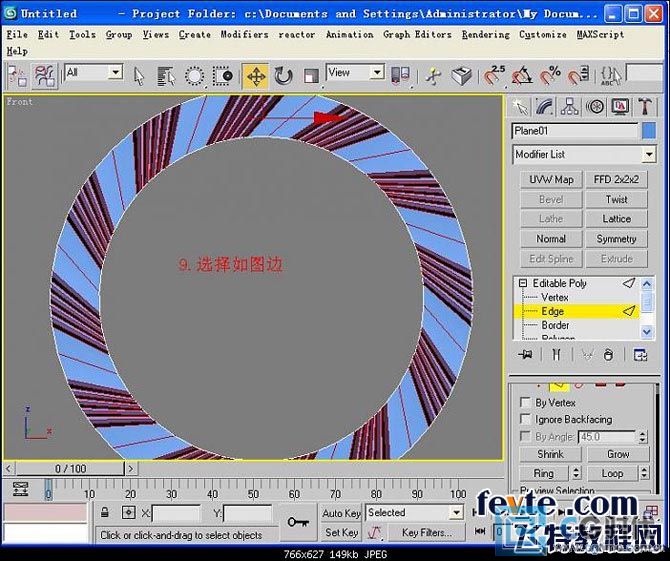This screenshot has height=561, width=670.
Task: Click the Use Pivot Point Center icon
Action: point(400,76)
